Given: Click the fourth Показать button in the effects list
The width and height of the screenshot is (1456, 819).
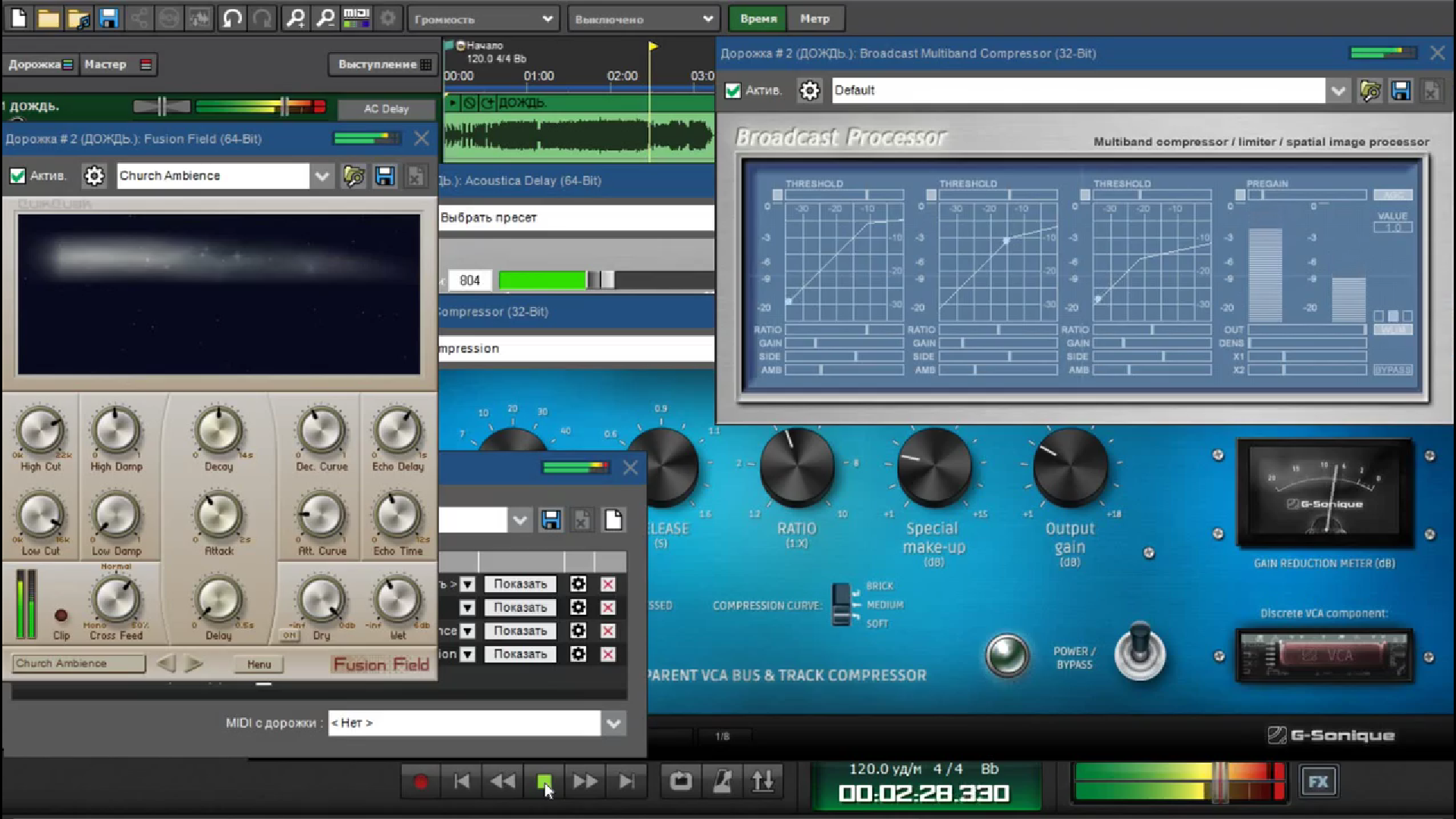Looking at the screenshot, I should [x=520, y=654].
